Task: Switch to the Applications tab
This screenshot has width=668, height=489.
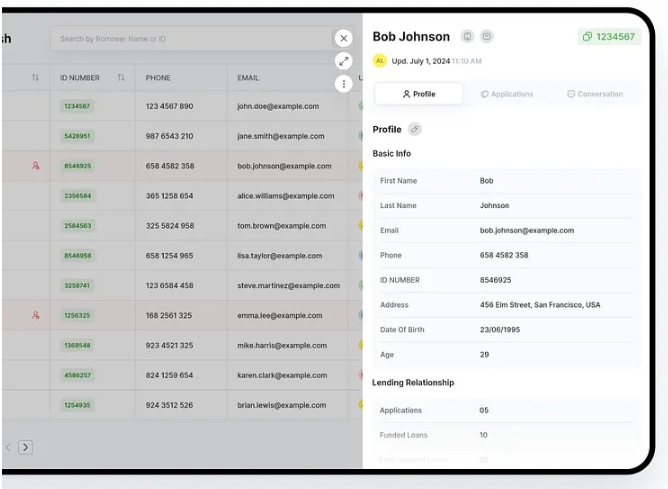Action: coord(507,94)
